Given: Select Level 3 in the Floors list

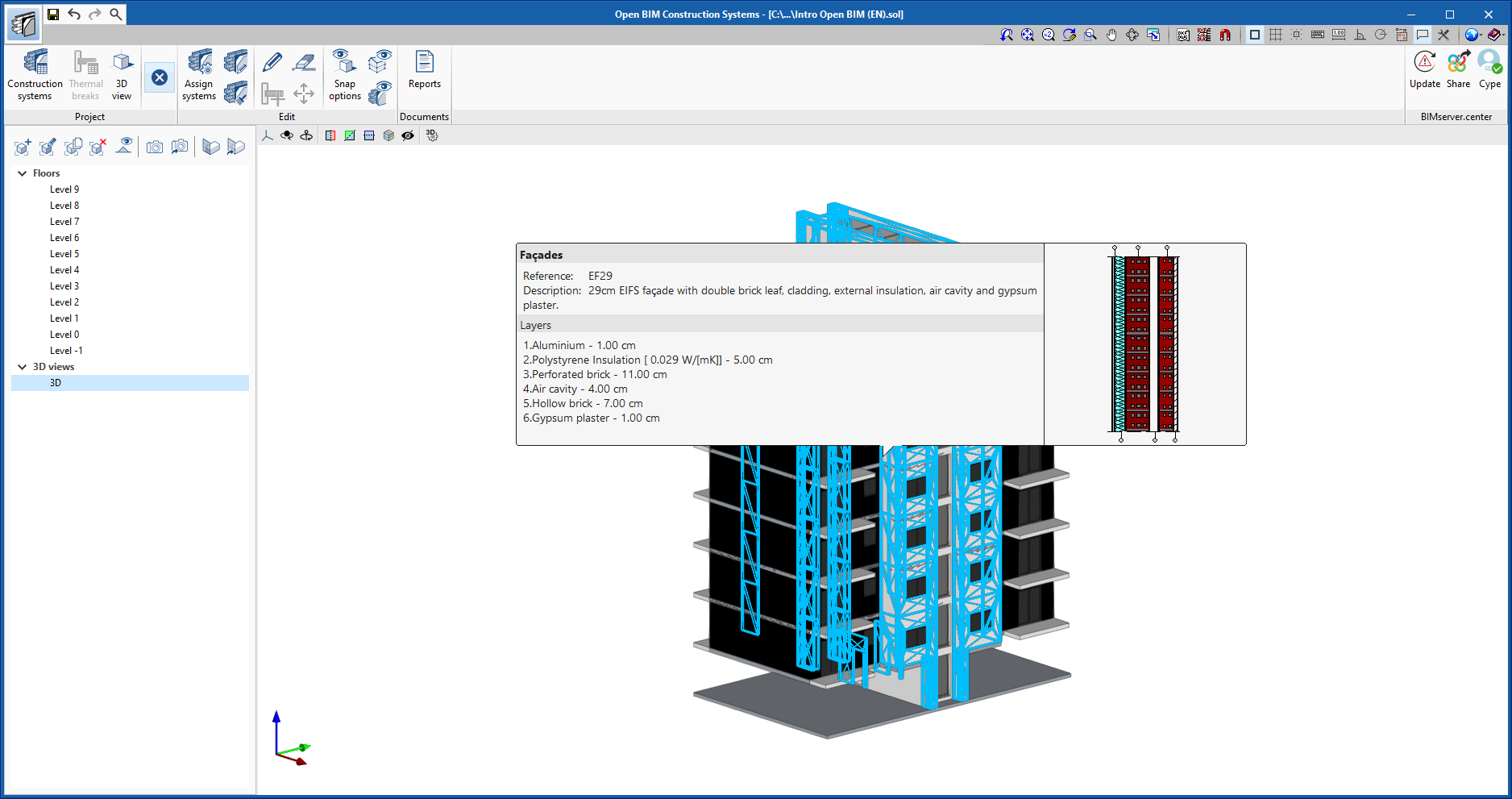Looking at the screenshot, I should tap(64, 286).
